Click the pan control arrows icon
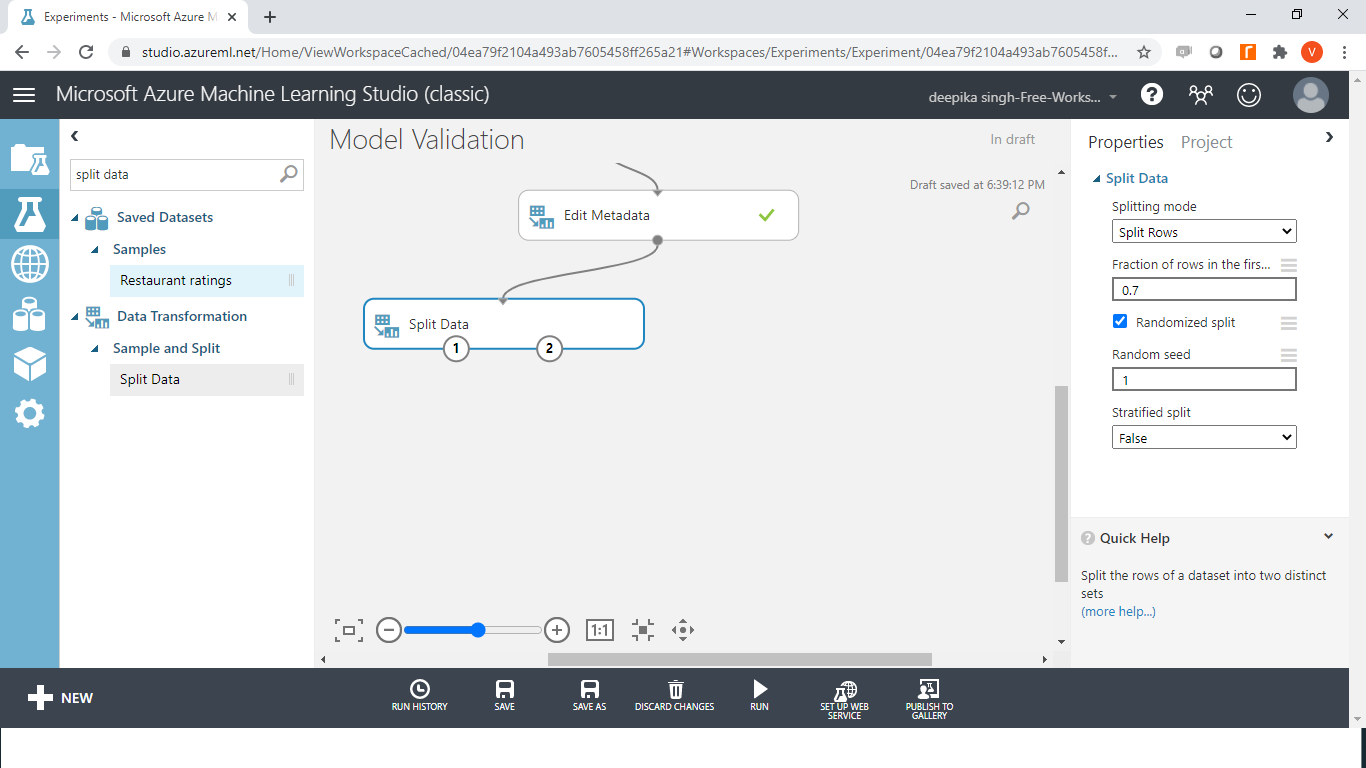The height and width of the screenshot is (768, 1366). tap(683, 630)
